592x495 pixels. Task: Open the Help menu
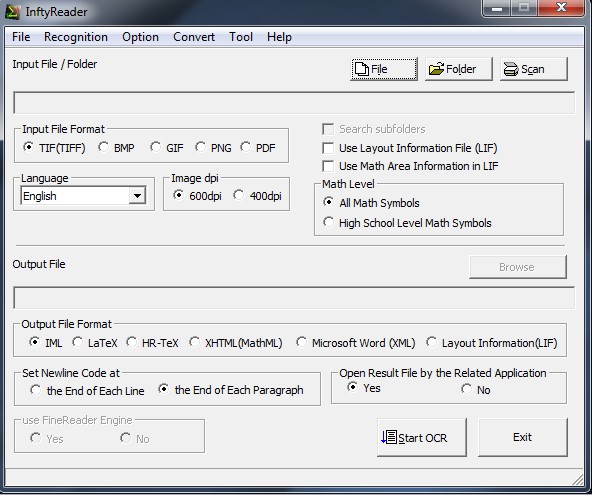tap(279, 37)
